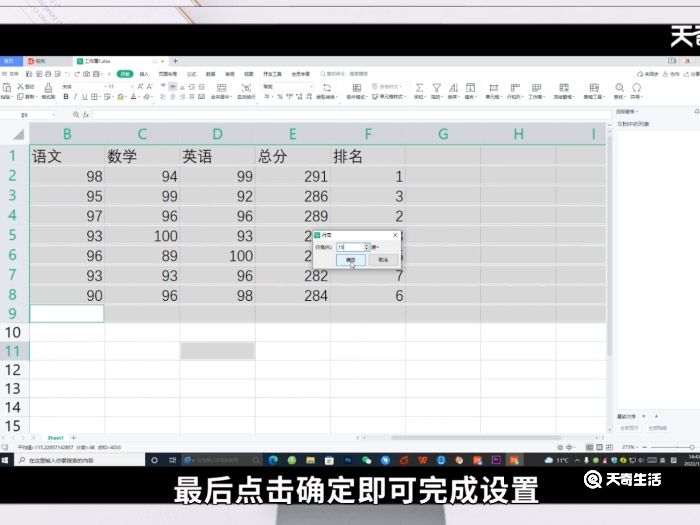The width and height of the screenshot is (700, 525).
Task: Click the Underline formatting icon
Action: [x=84, y=96]
